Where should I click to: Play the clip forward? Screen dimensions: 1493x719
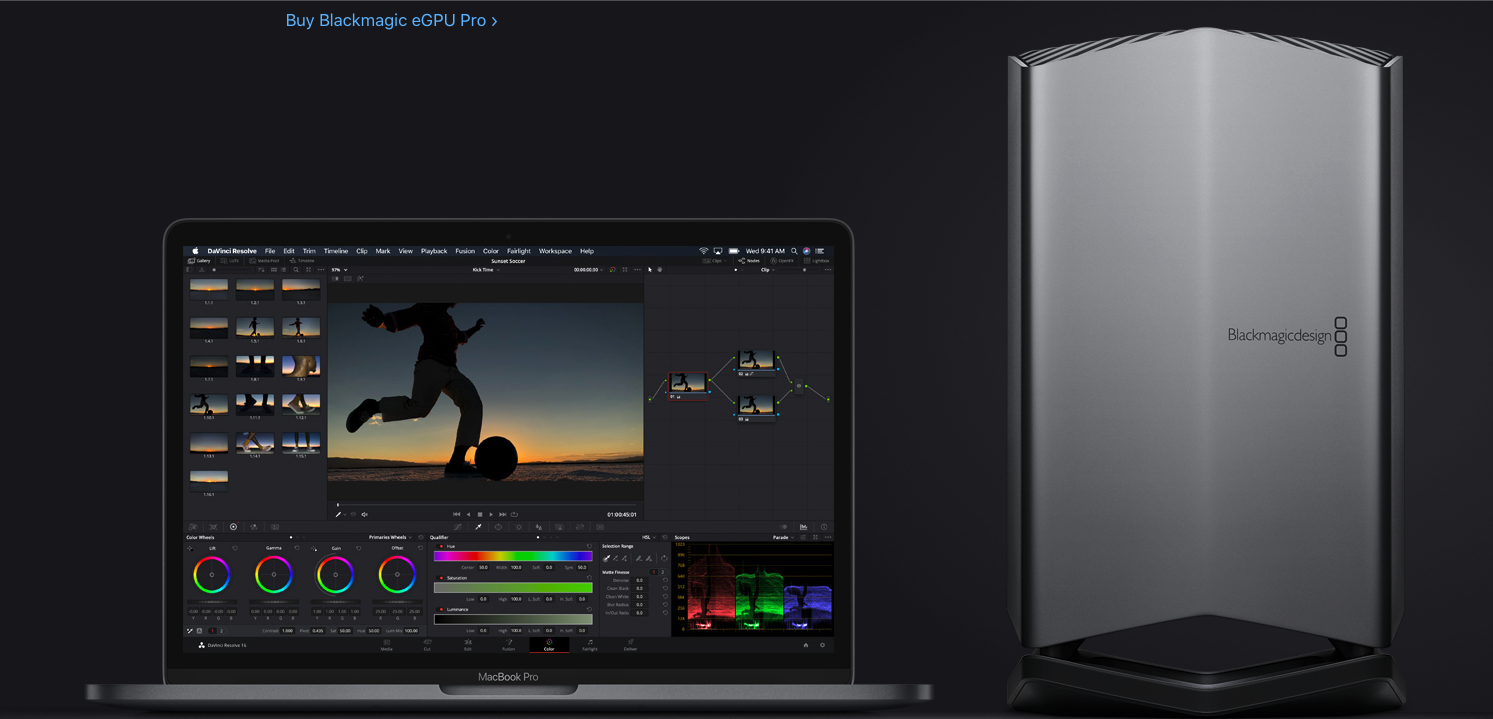[491, 514]
